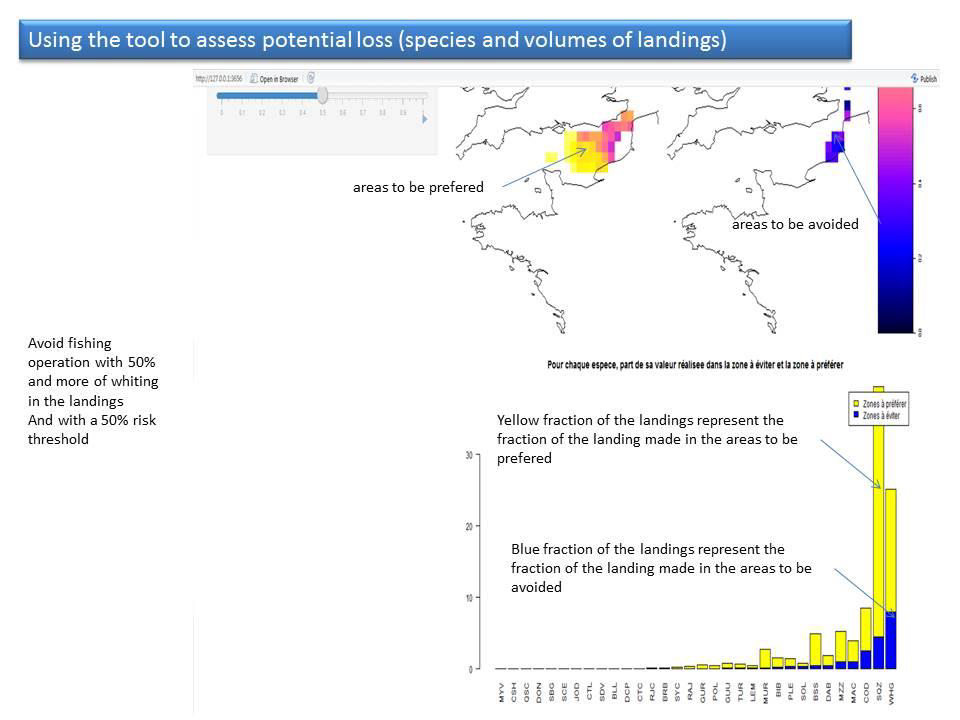960x720 pixels.
Task: Click the PLE species axis label
Action: click(x=790, y=692)
